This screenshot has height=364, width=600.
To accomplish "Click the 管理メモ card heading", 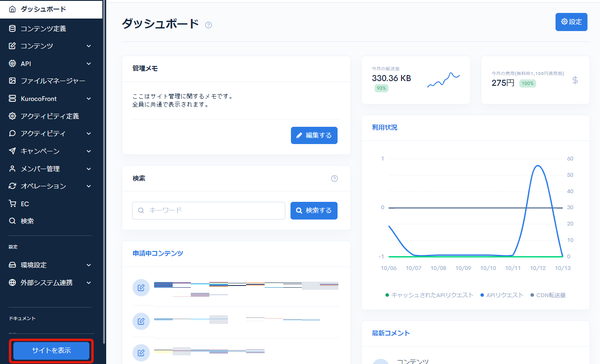I will 145,69.
